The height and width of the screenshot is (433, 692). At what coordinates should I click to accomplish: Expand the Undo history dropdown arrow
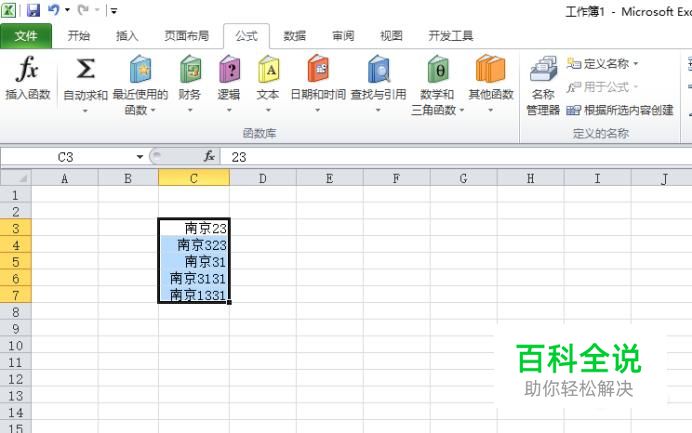coord(68,10)
